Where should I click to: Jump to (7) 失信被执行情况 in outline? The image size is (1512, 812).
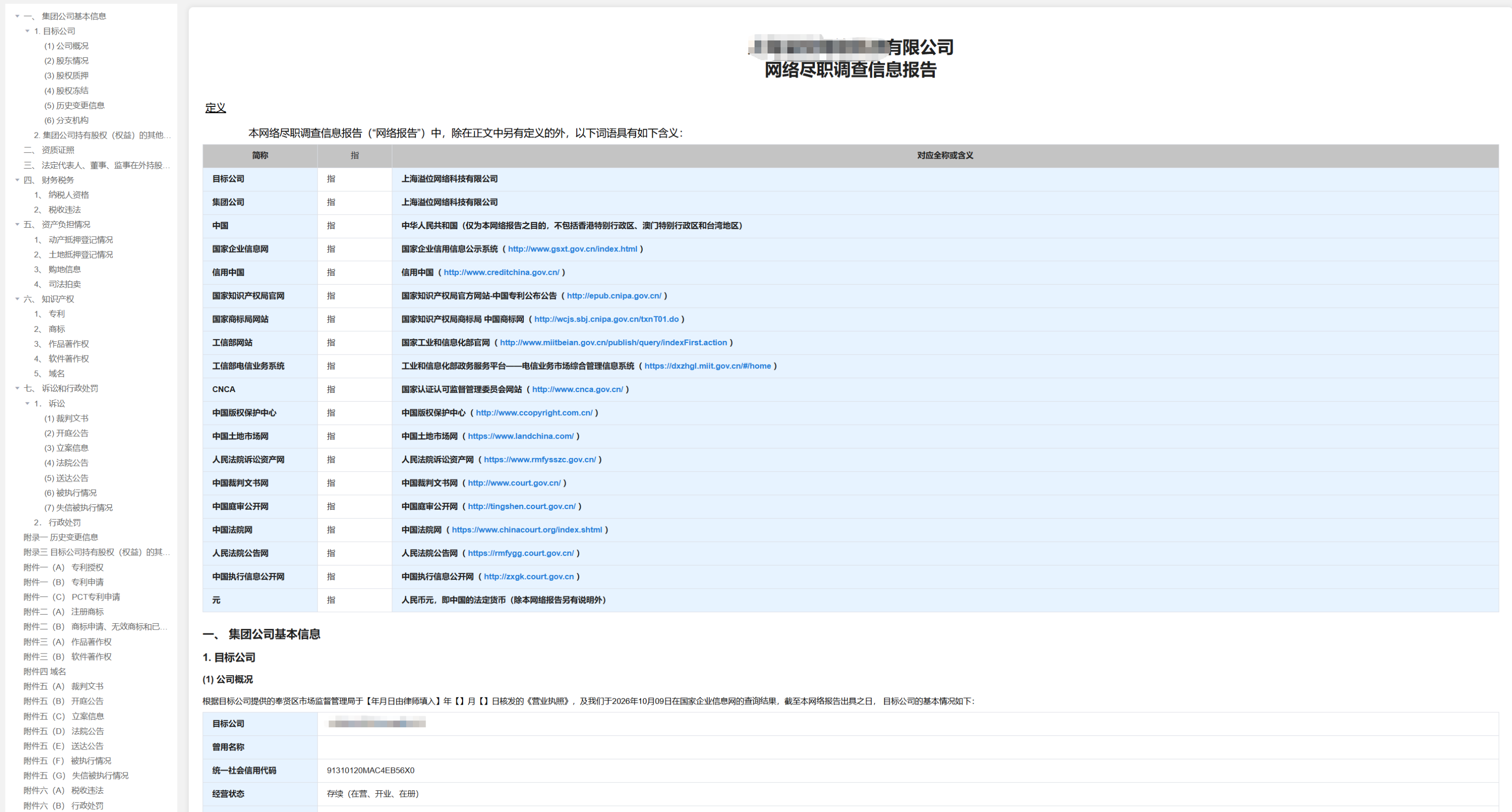click(79, 508)
